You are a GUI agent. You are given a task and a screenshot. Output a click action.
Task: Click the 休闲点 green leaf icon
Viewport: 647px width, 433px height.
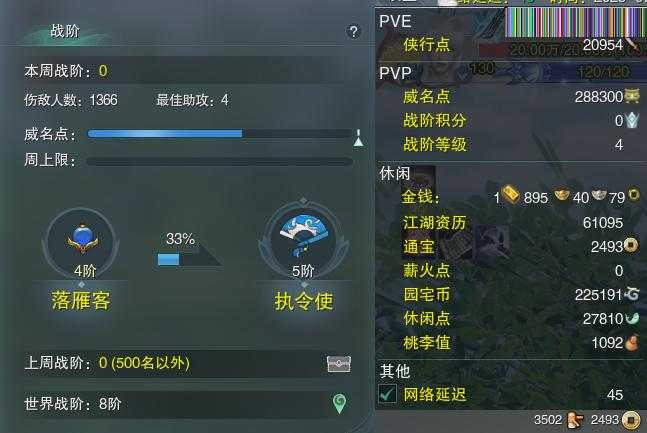tap(632, 319)
